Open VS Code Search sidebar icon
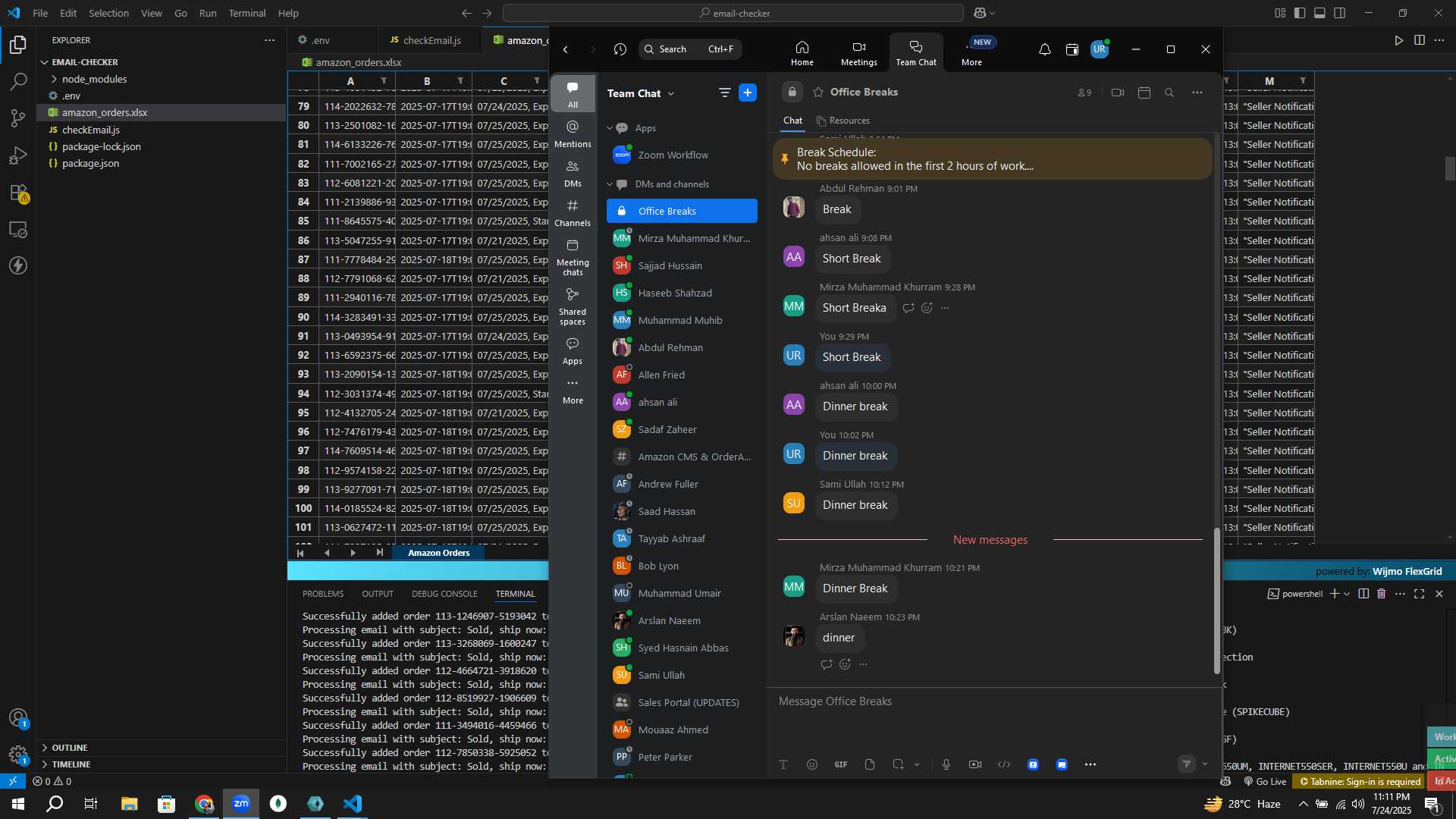This screenshot has height=819, width=1456. coord(18,81)
